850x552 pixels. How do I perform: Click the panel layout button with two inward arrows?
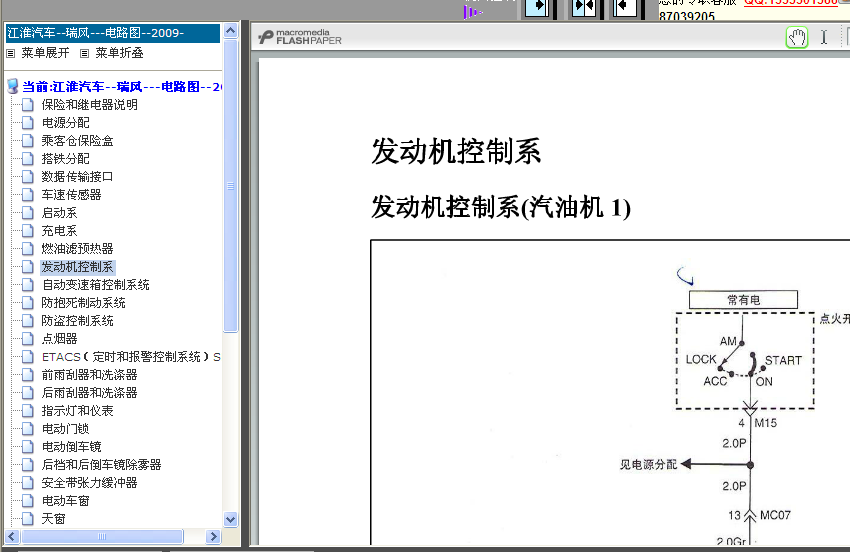pos(584,8)
